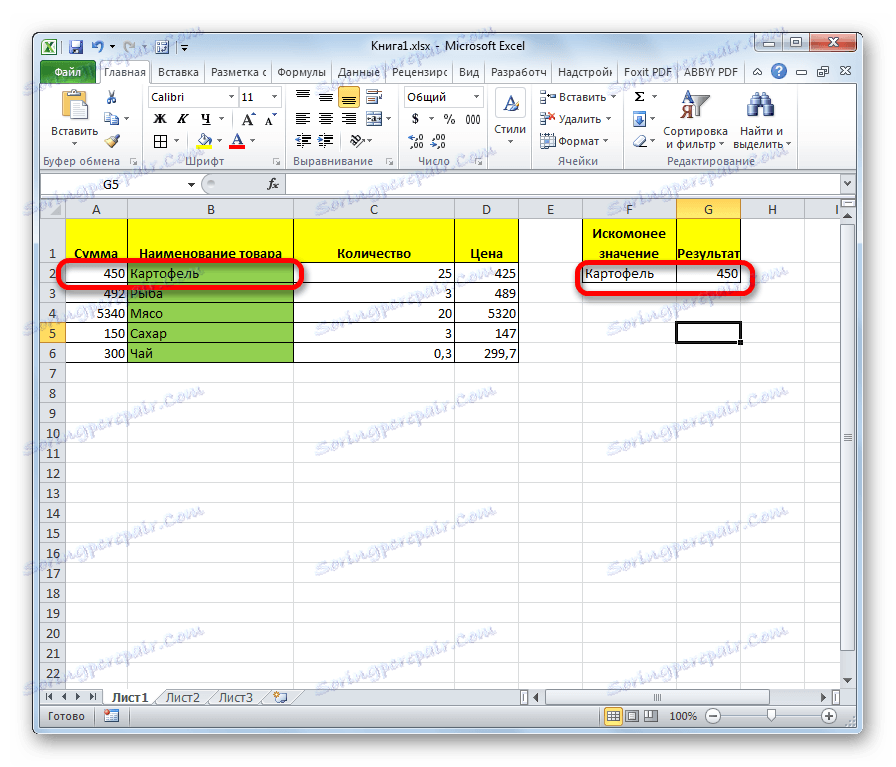The height and width of the screenshot is (767, 896).
Task: Switch to Page Break Preview button
Action: click(x=650, y=716)
